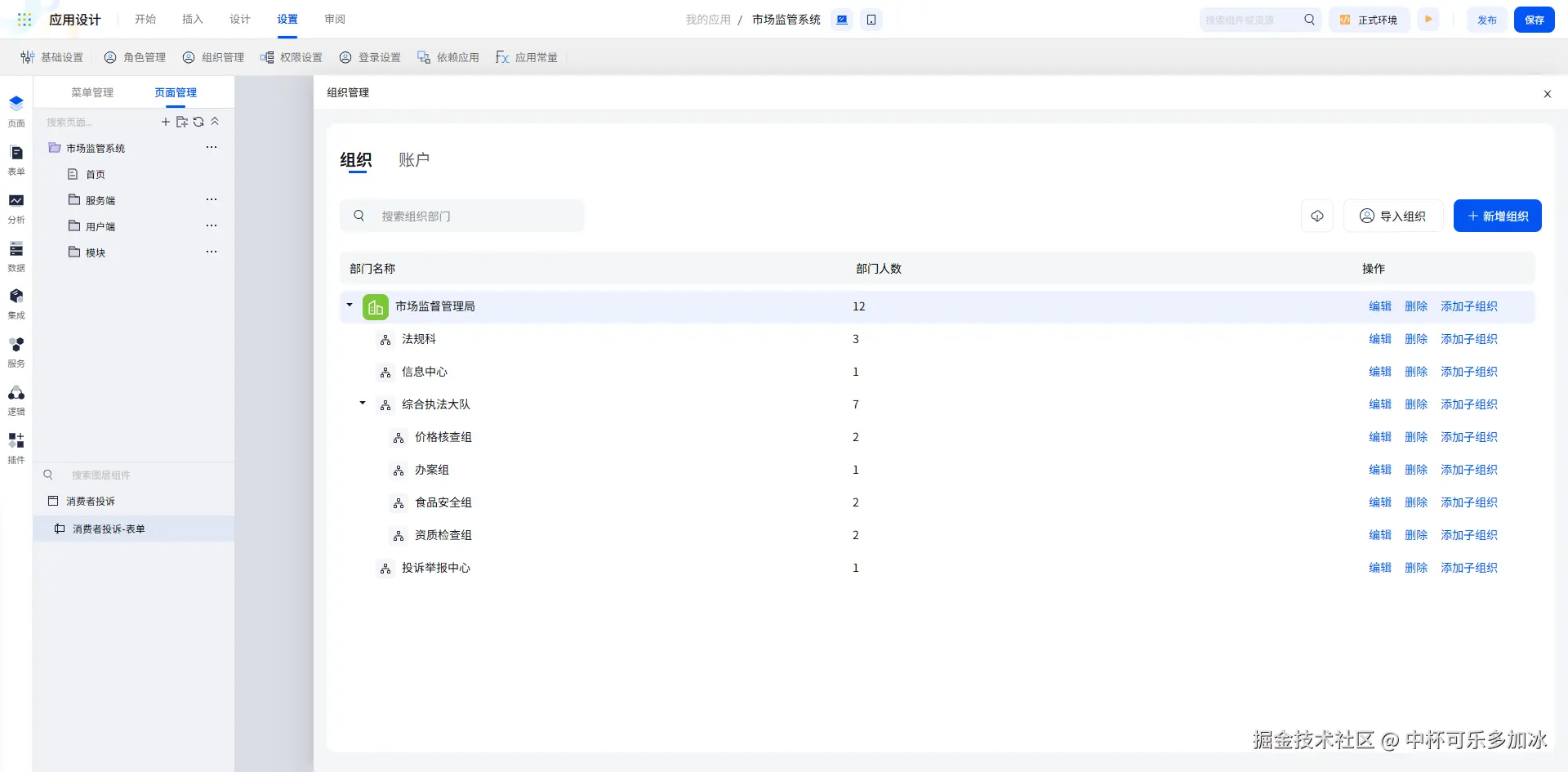Click the 新增组织 button

click(1497, 216)
